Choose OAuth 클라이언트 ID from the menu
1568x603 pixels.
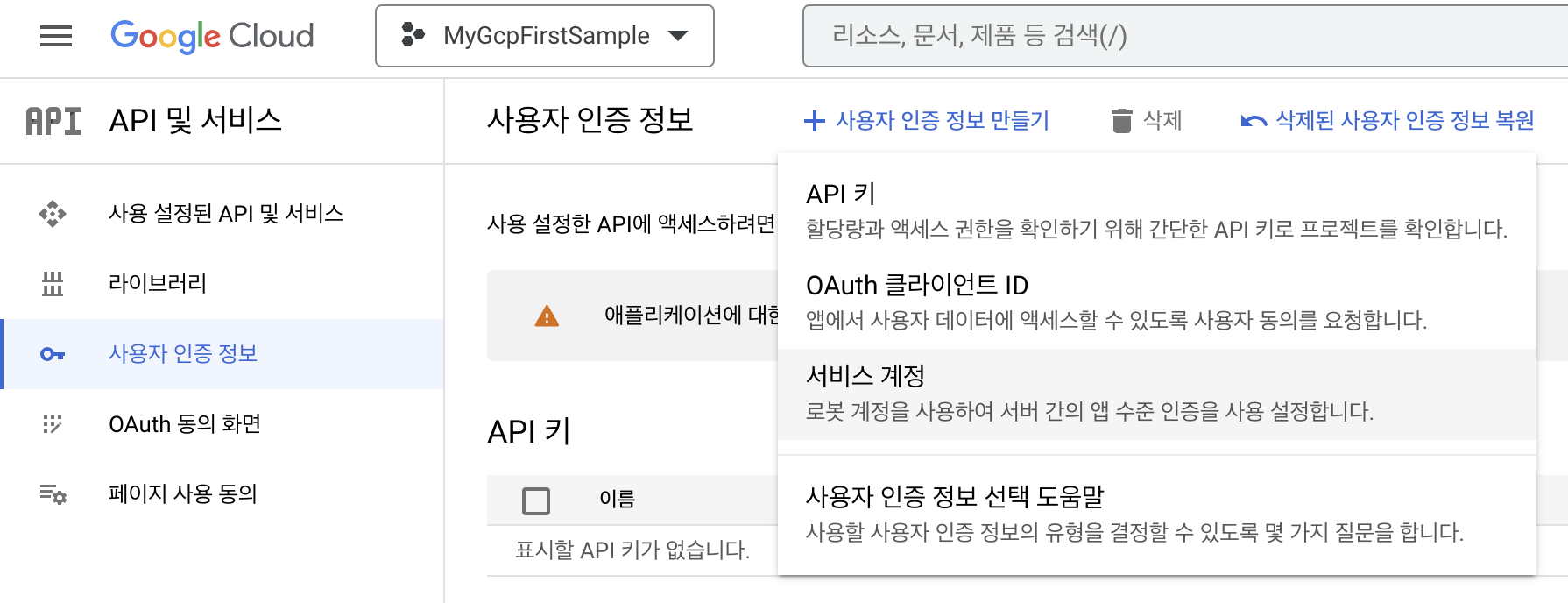[1157, 302]
